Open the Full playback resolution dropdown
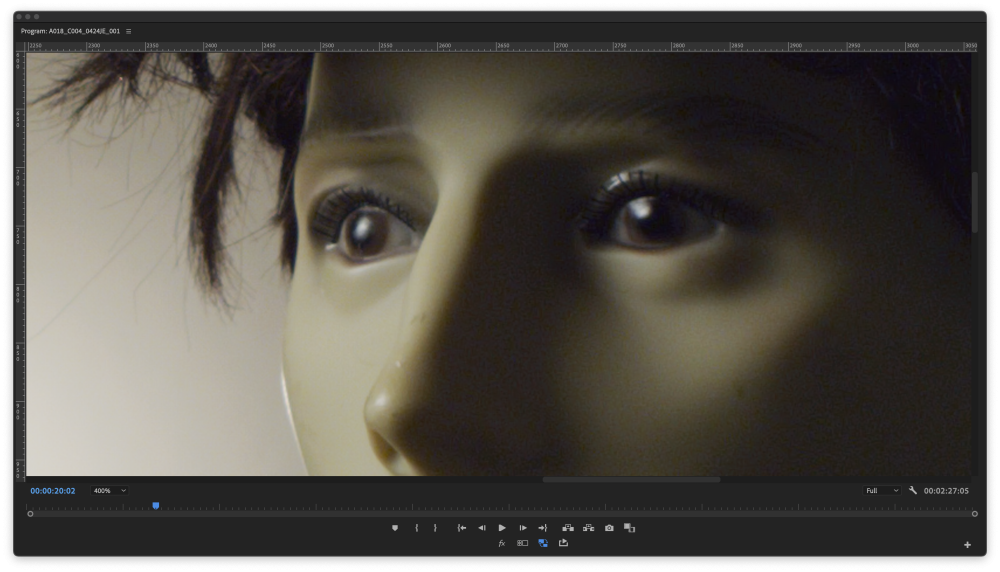The width and height of the screenshot is (1000, 572). [882, 491]
